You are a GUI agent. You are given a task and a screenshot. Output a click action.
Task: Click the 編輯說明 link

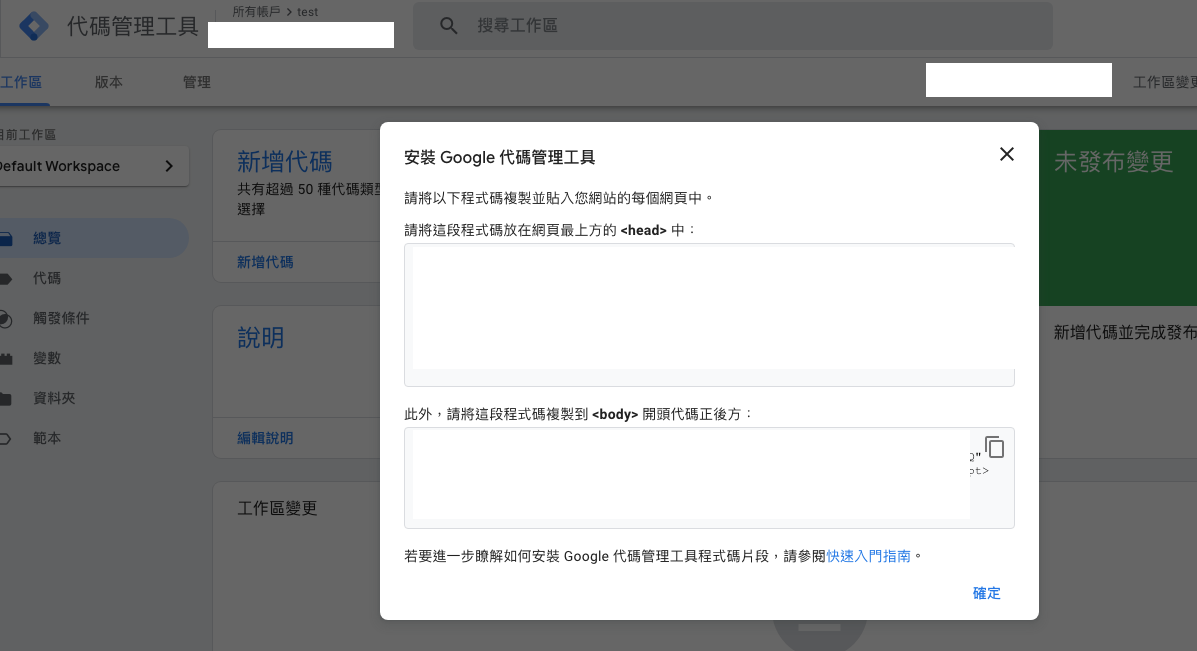(x=265, y=438)
